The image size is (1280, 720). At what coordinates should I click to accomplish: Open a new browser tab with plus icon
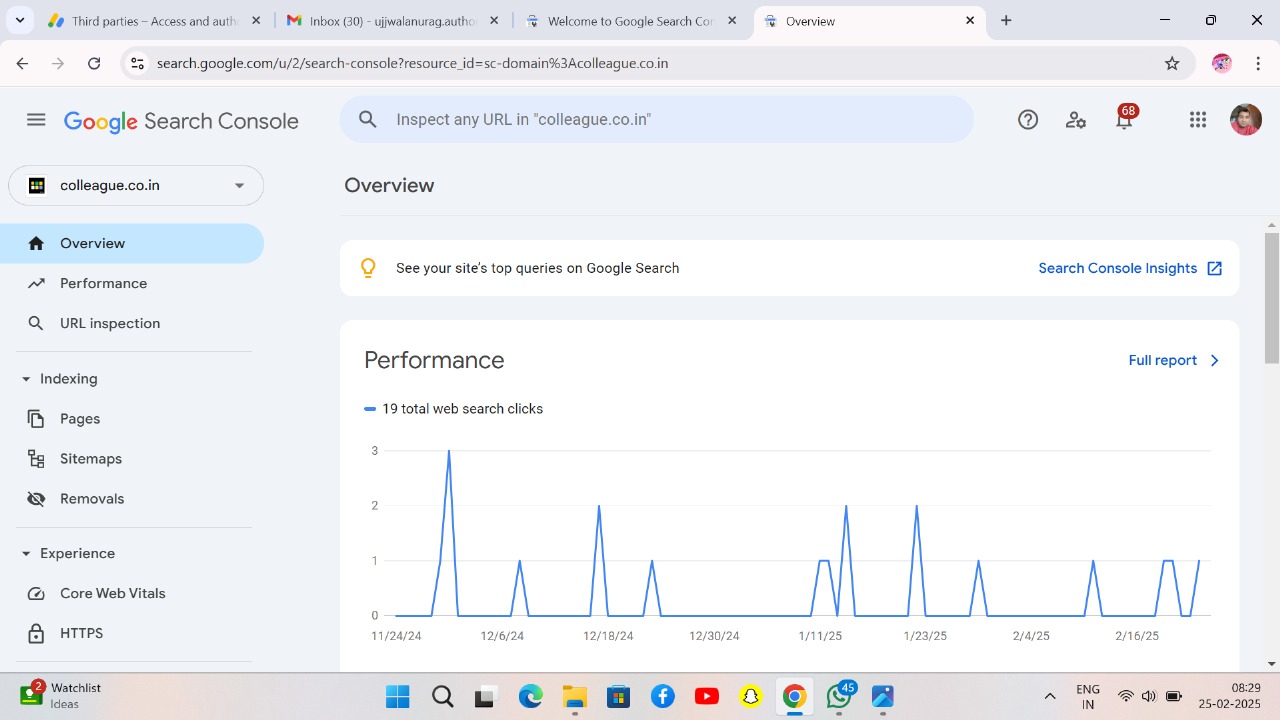point(1006,20)
